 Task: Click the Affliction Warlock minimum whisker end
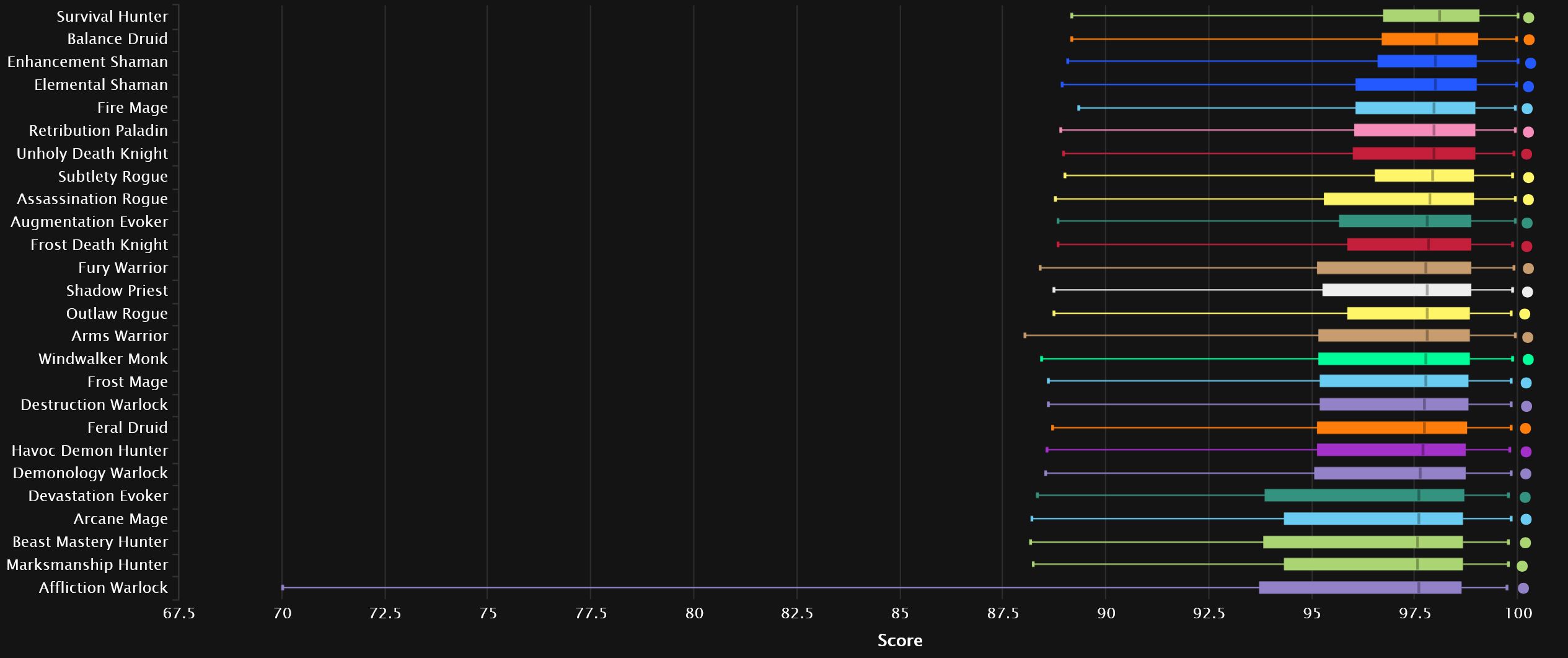[283, 587]
